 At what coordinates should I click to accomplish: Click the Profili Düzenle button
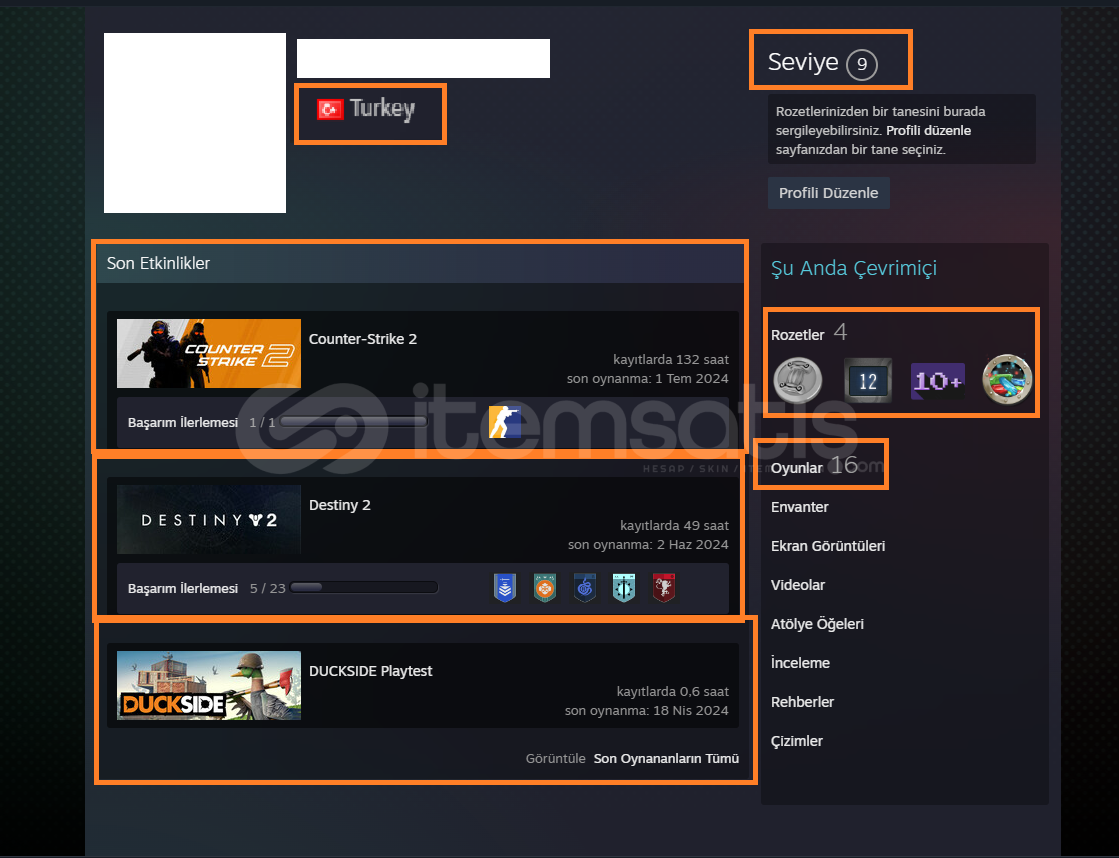tap(829, 193)
